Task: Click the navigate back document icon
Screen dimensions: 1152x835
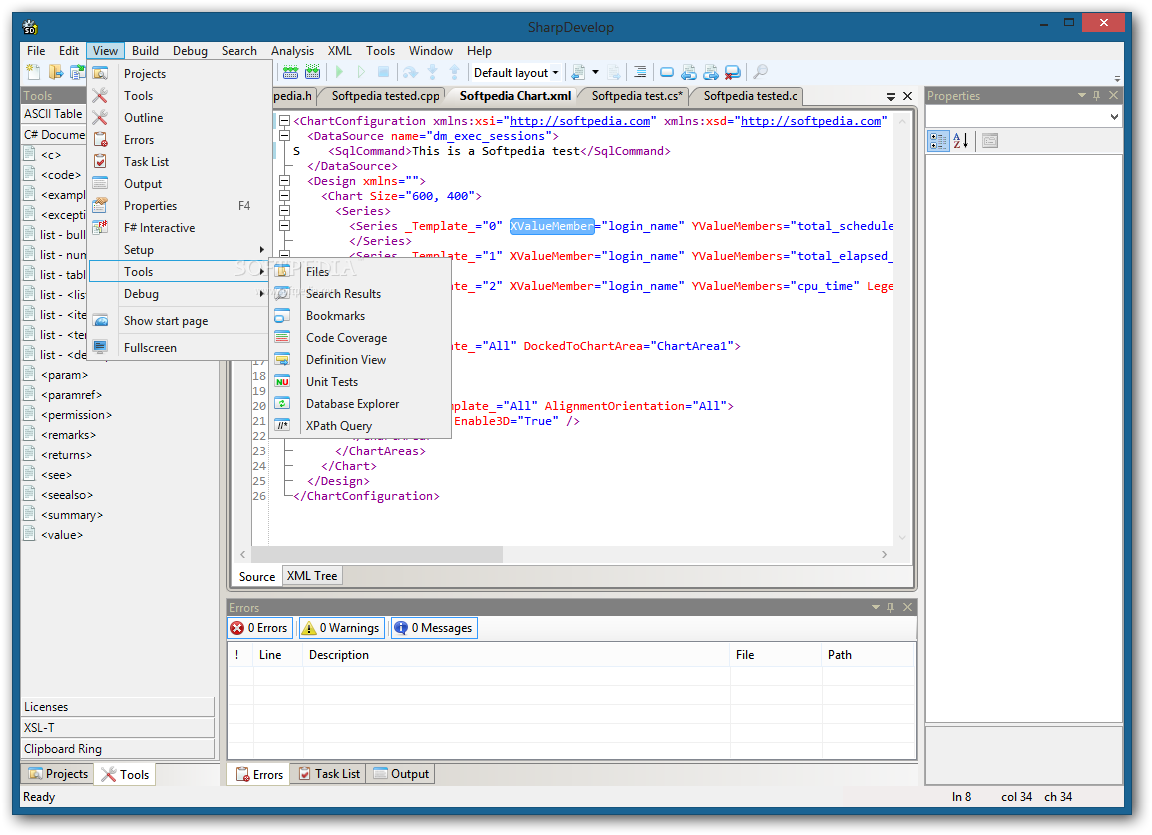Action: tap(579, 72)
